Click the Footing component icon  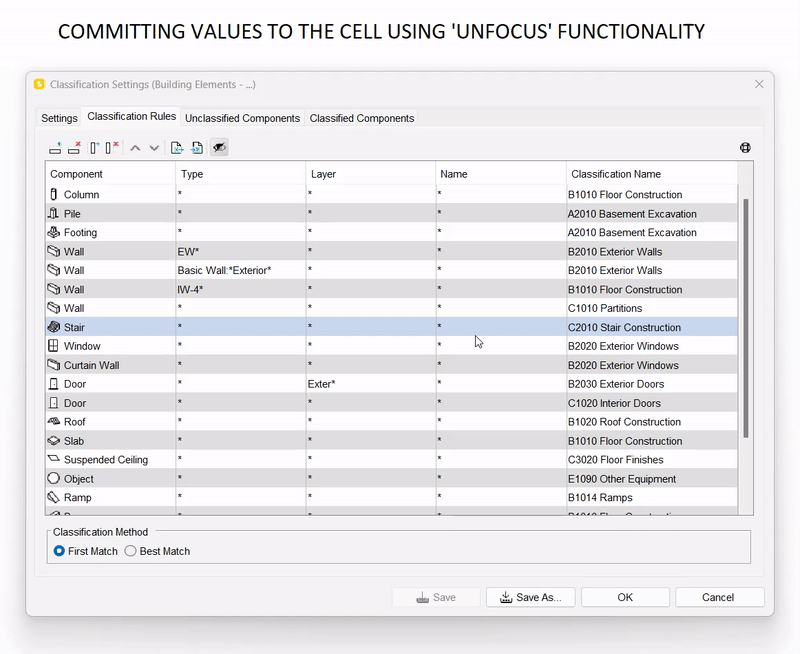tap(54, 232)
